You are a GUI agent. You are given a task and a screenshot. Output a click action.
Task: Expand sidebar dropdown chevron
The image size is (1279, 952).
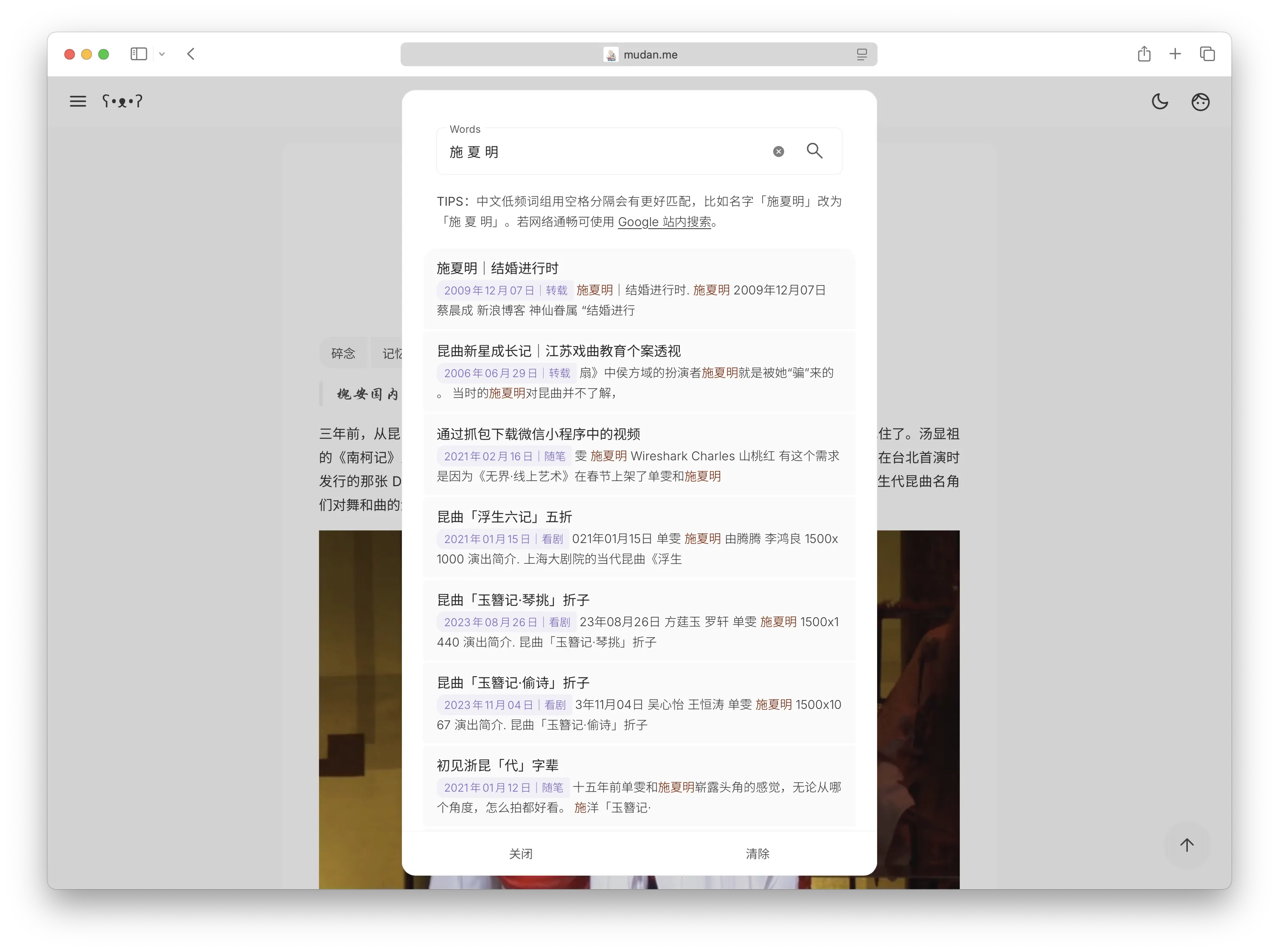click(x=162, y=54)
